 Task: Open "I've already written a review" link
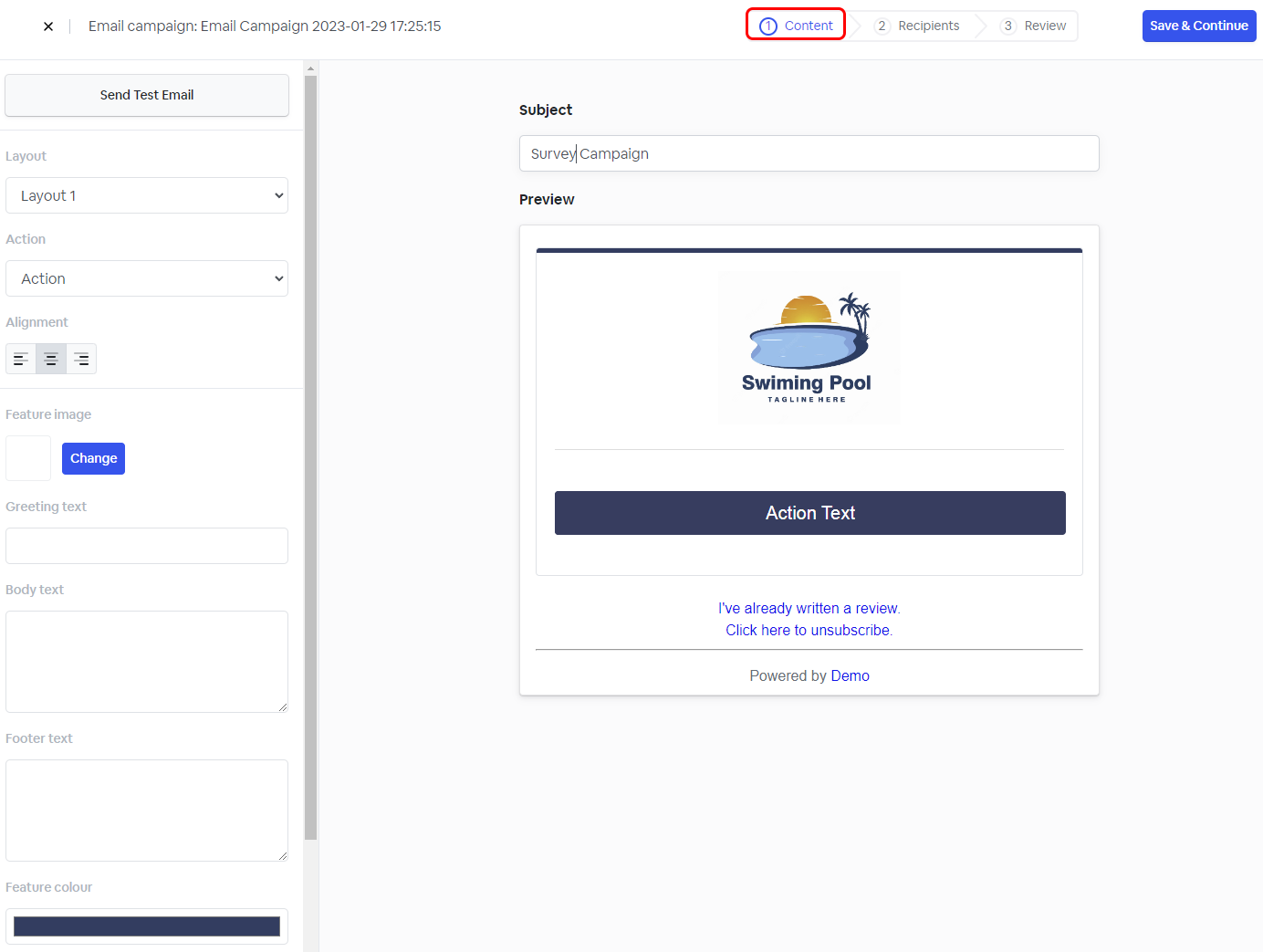tap(809, 608)
